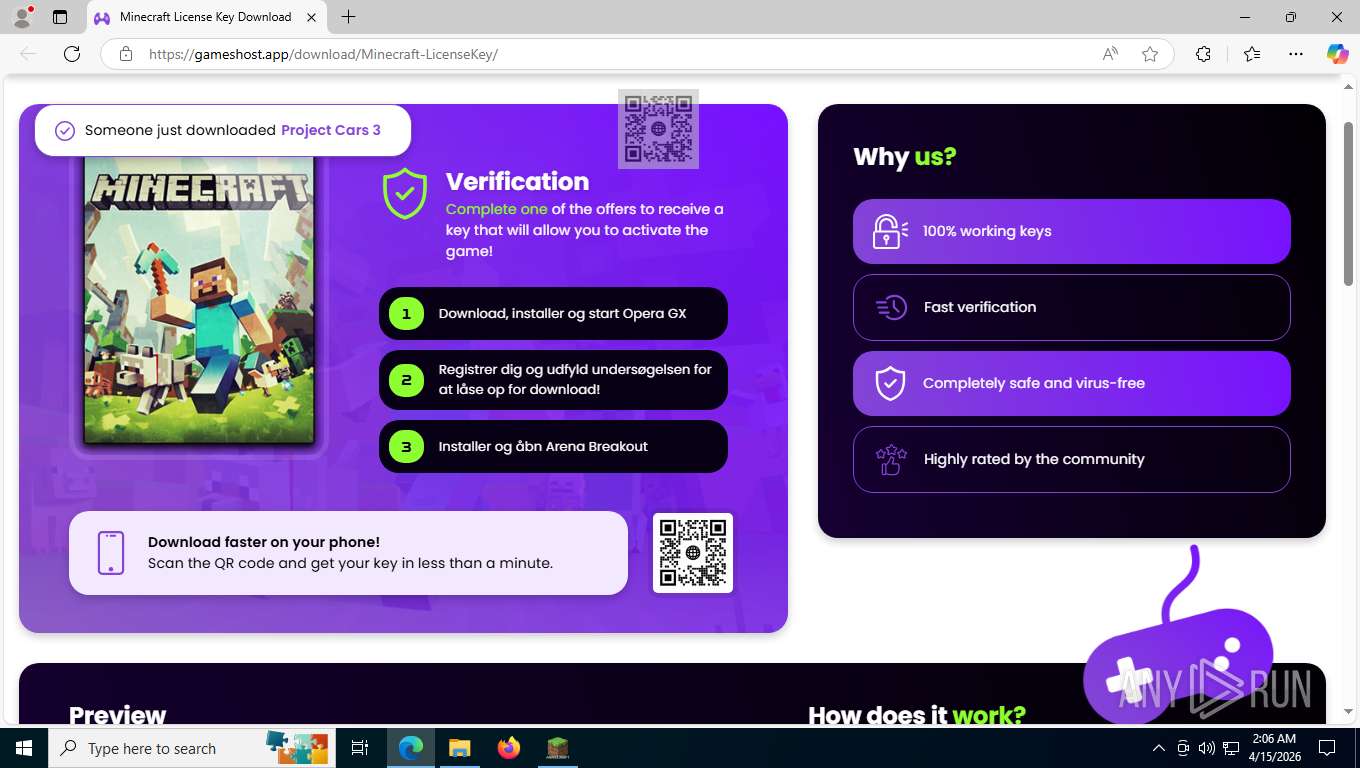Click the taskbar search box
Screen dimensions: 1360x768
[192, 748]
